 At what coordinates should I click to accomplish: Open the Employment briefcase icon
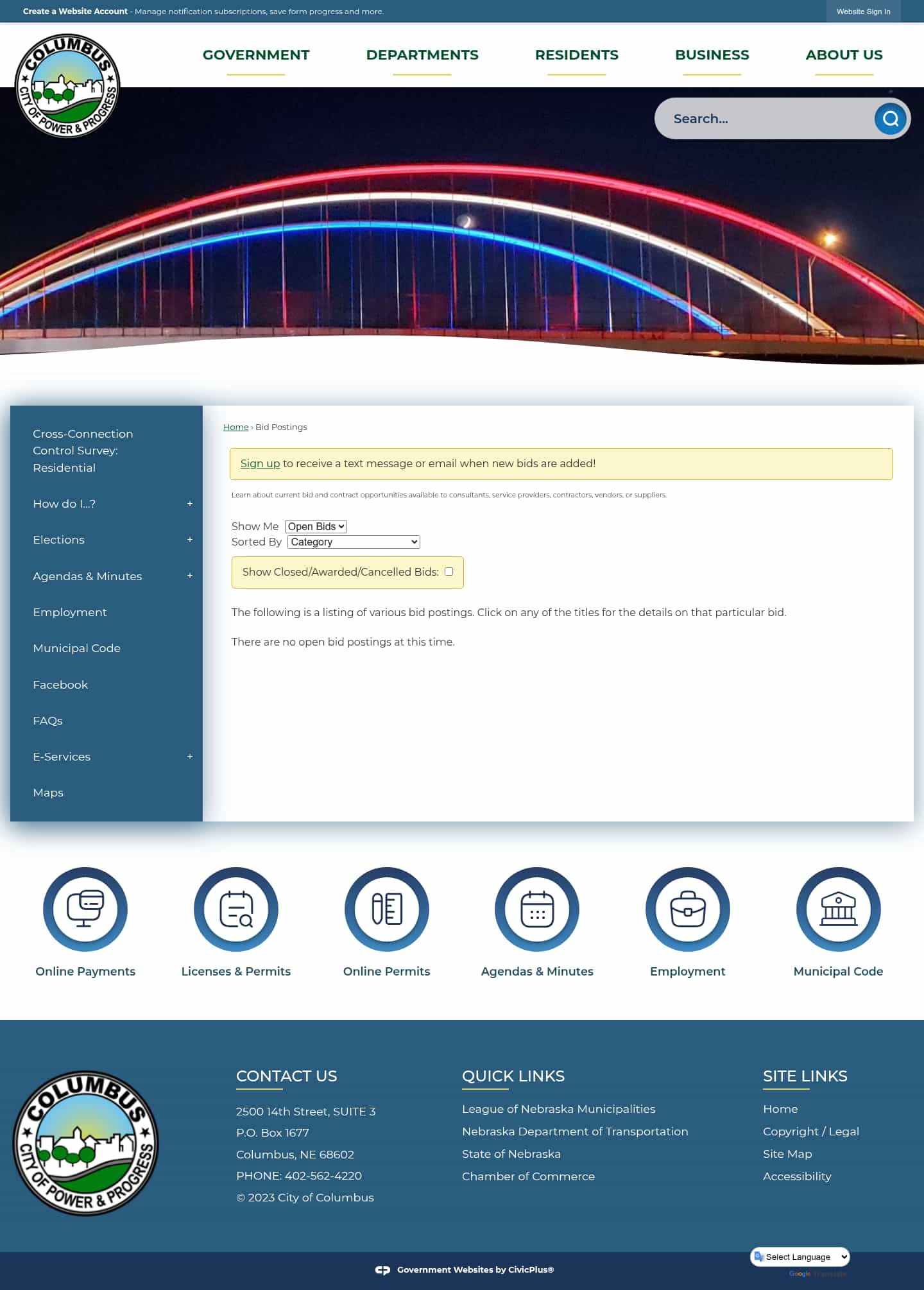click(x=688, y=909)
